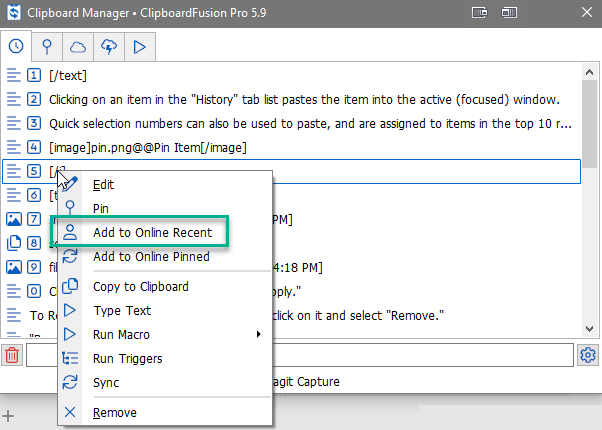602x430 pixels.
Task: Click the scroll up arrow of history list
Action: [x=589, y=72]
